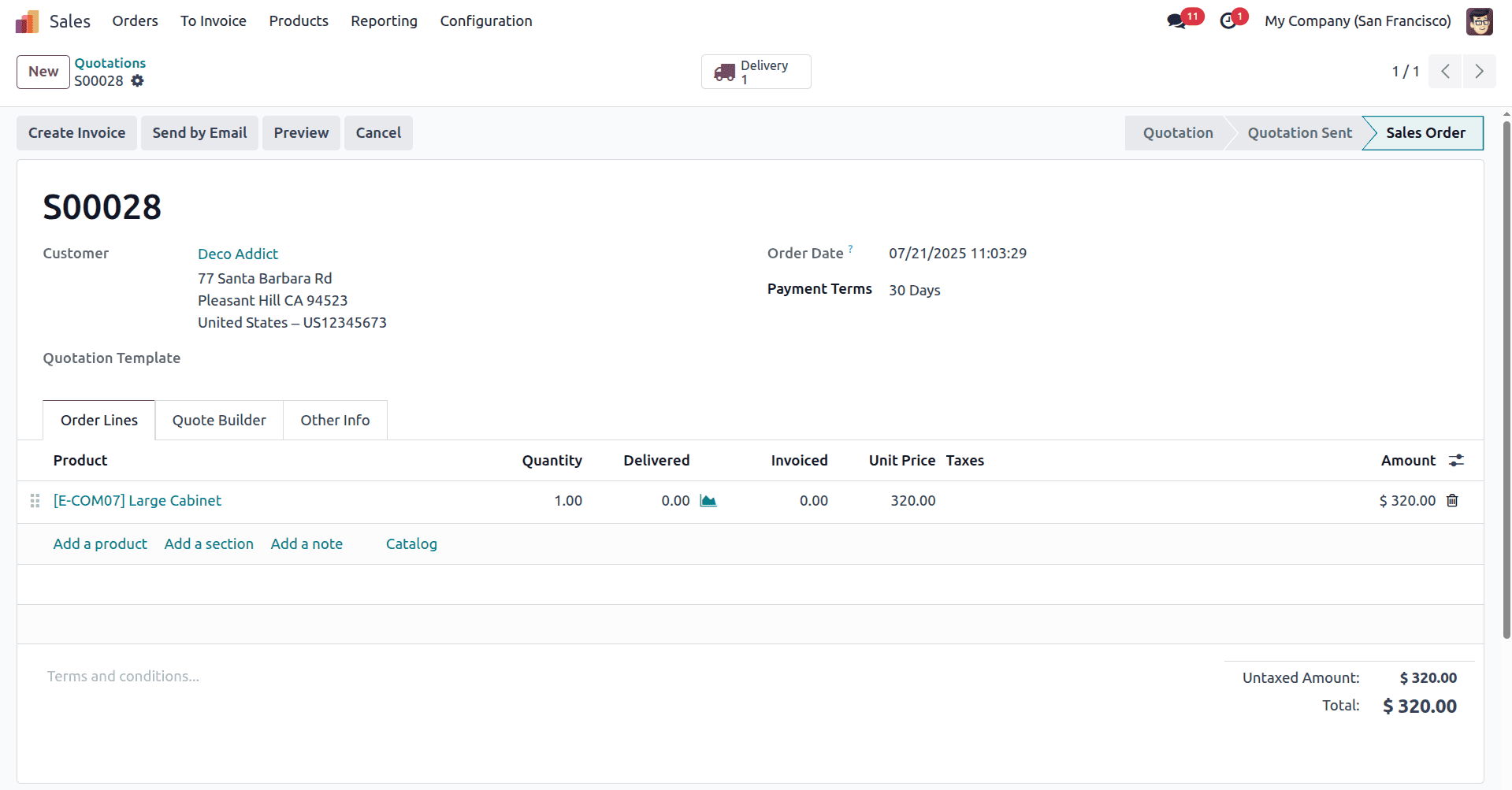Open the Reporting menu
The width and height of the screenshot is (1512, 790).
pos(384,21)
